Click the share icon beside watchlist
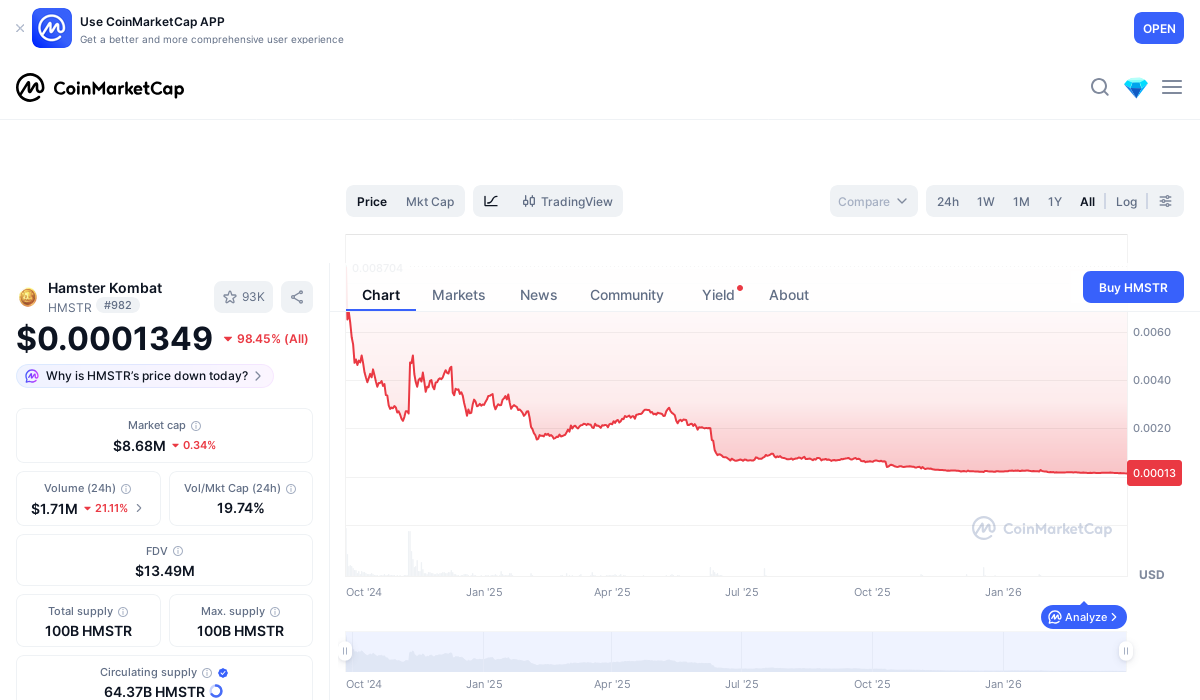Viewport: 1200px width, 700px height. [x=297, y=297]
